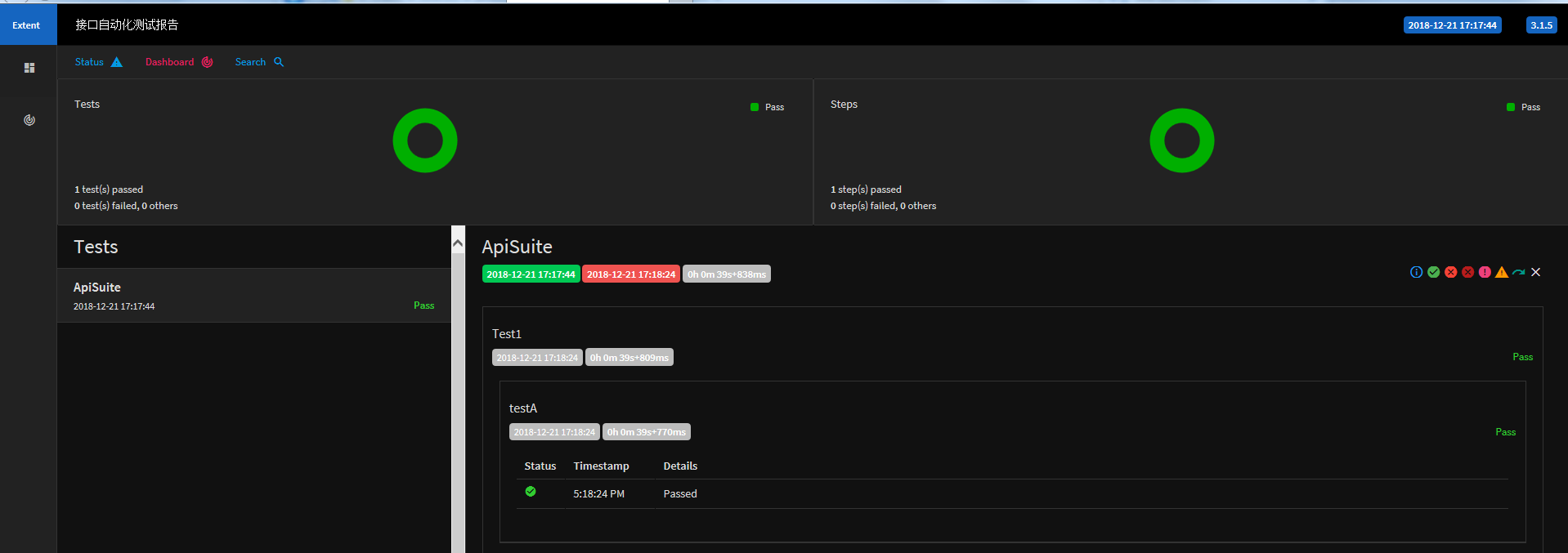Filter steps by warning orange triangle icon
Viewport: 1568px width, 553px height.
pyautogui.click(x=1502, y=272)
